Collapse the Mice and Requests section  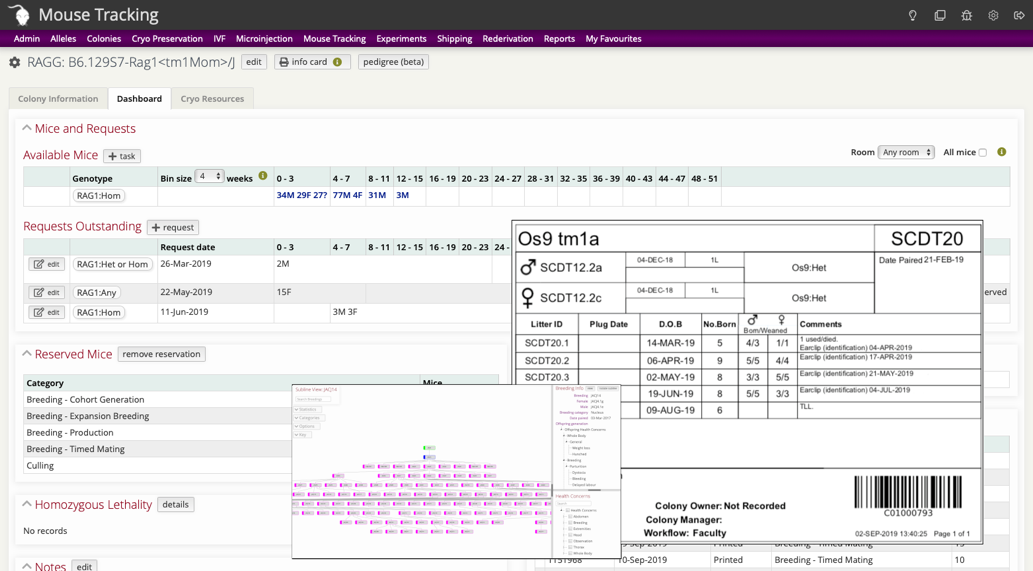click(27, 128)
